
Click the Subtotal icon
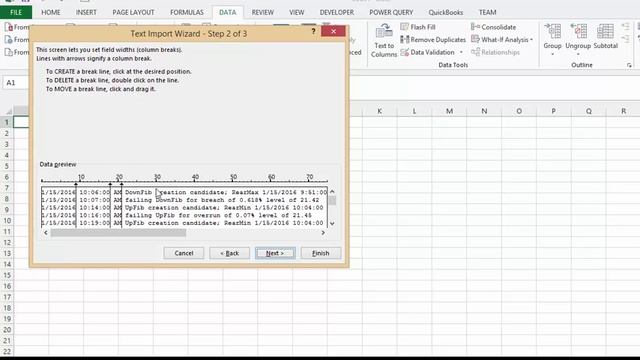[605, 31]
